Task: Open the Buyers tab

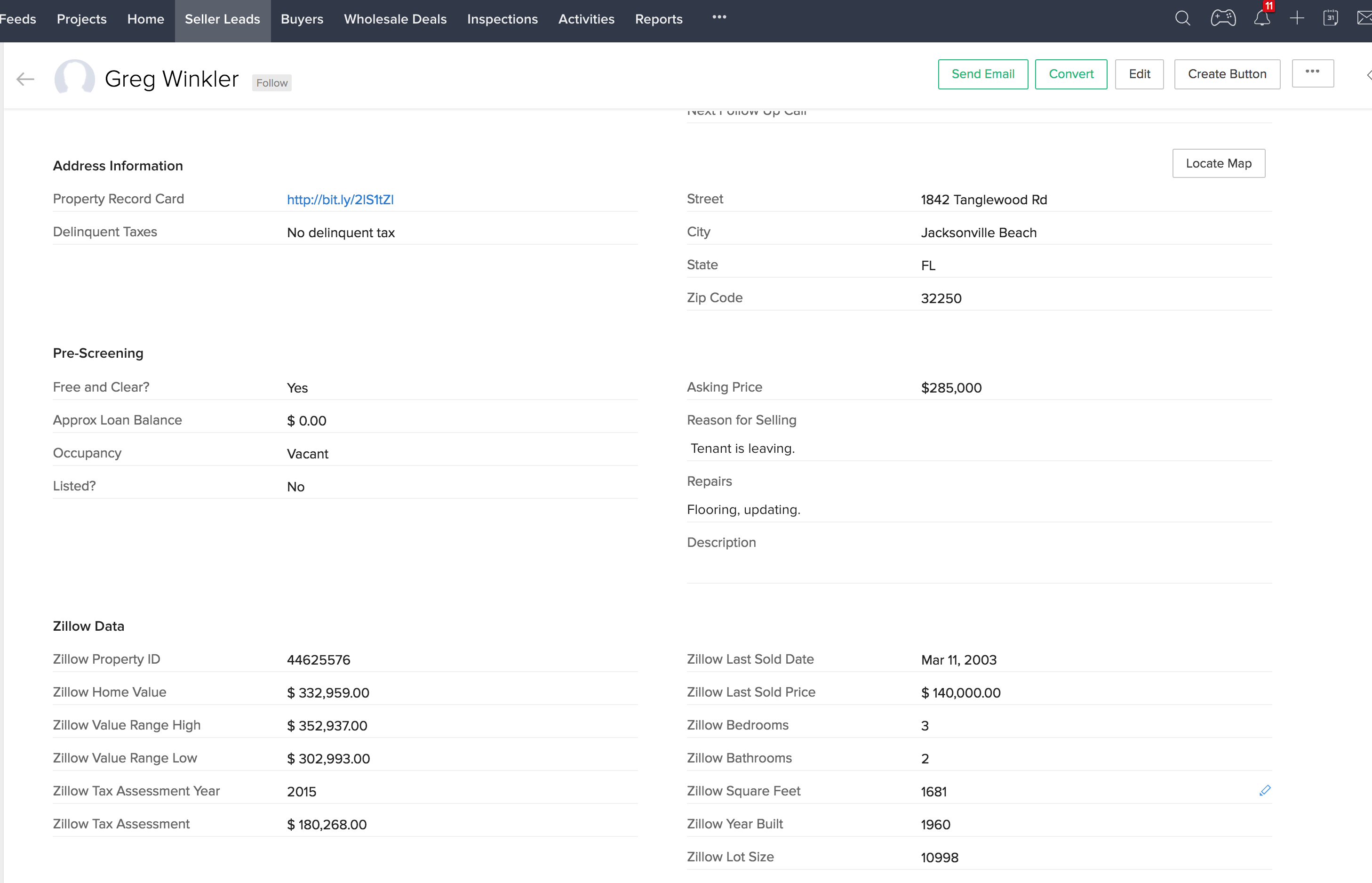Action: pos(302,19)
